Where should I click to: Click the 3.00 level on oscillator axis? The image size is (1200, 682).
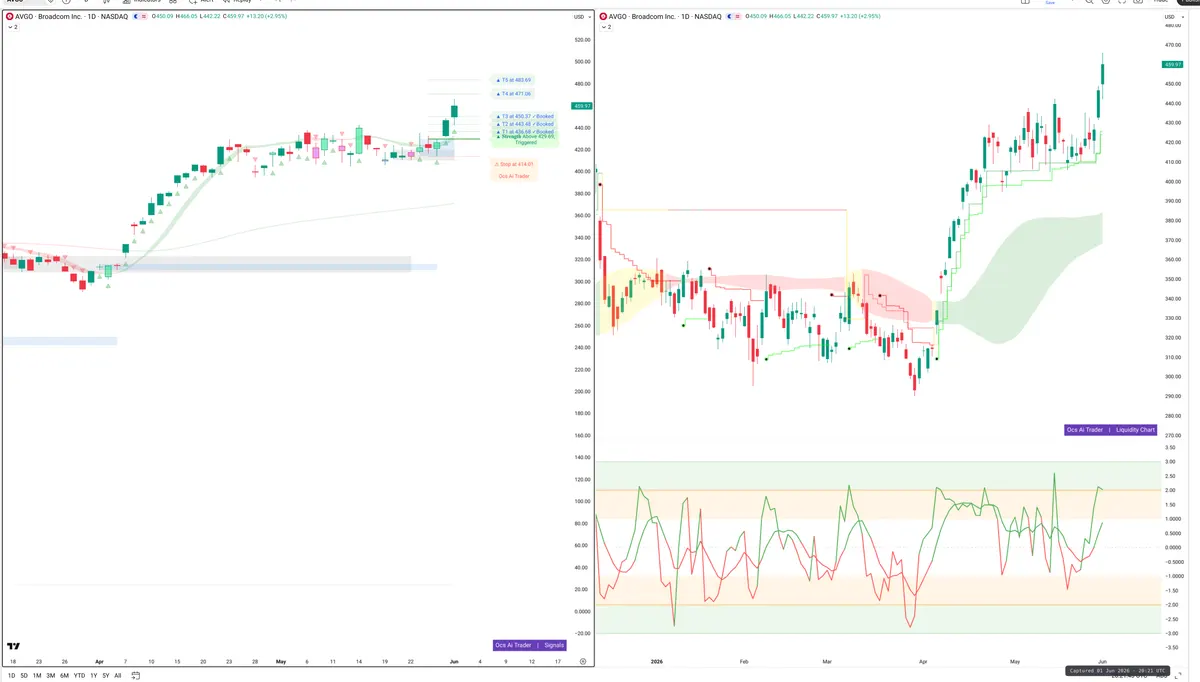click(x=1171, y=462)
